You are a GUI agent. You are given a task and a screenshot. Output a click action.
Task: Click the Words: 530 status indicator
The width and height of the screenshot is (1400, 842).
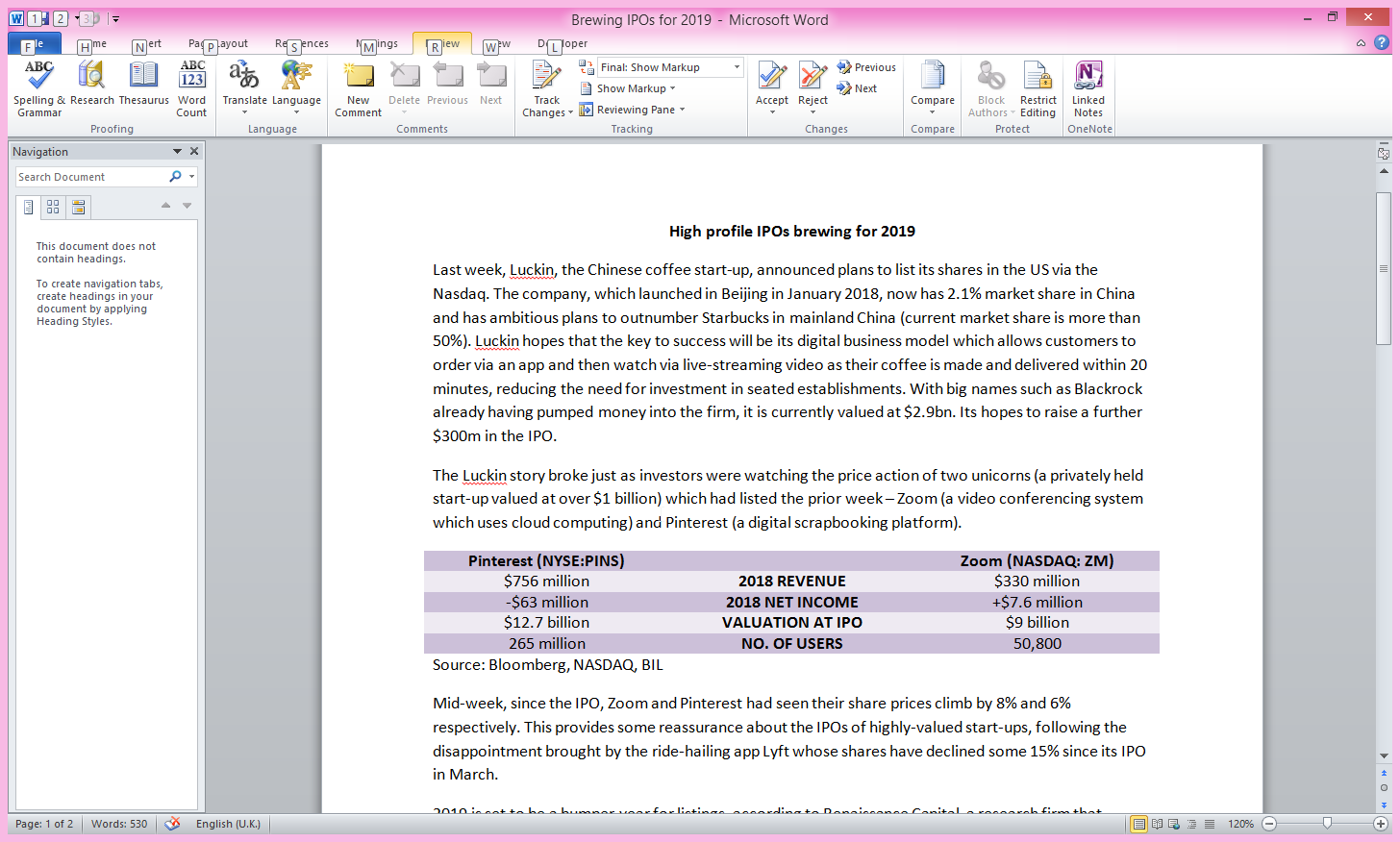coord(119,824)
